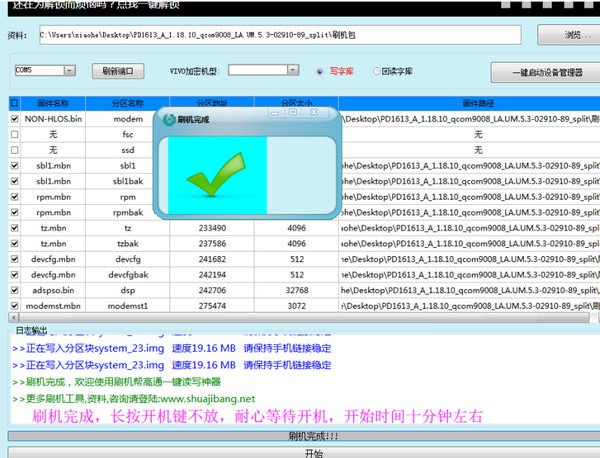Toggle checkbox for rpmbak partition row
This screenshot has width=600, height=458.
(15, 212)
